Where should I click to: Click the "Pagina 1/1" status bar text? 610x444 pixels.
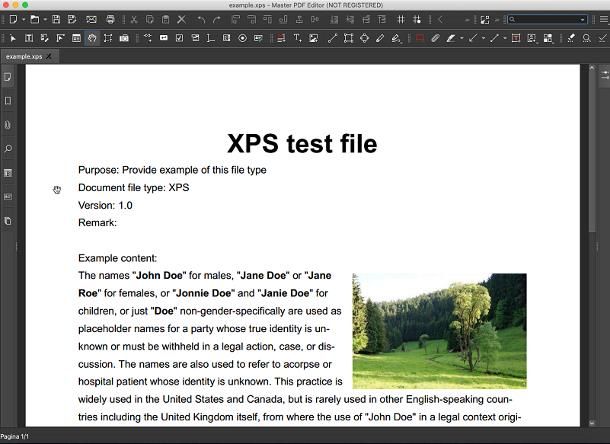[x=14, y=437]
